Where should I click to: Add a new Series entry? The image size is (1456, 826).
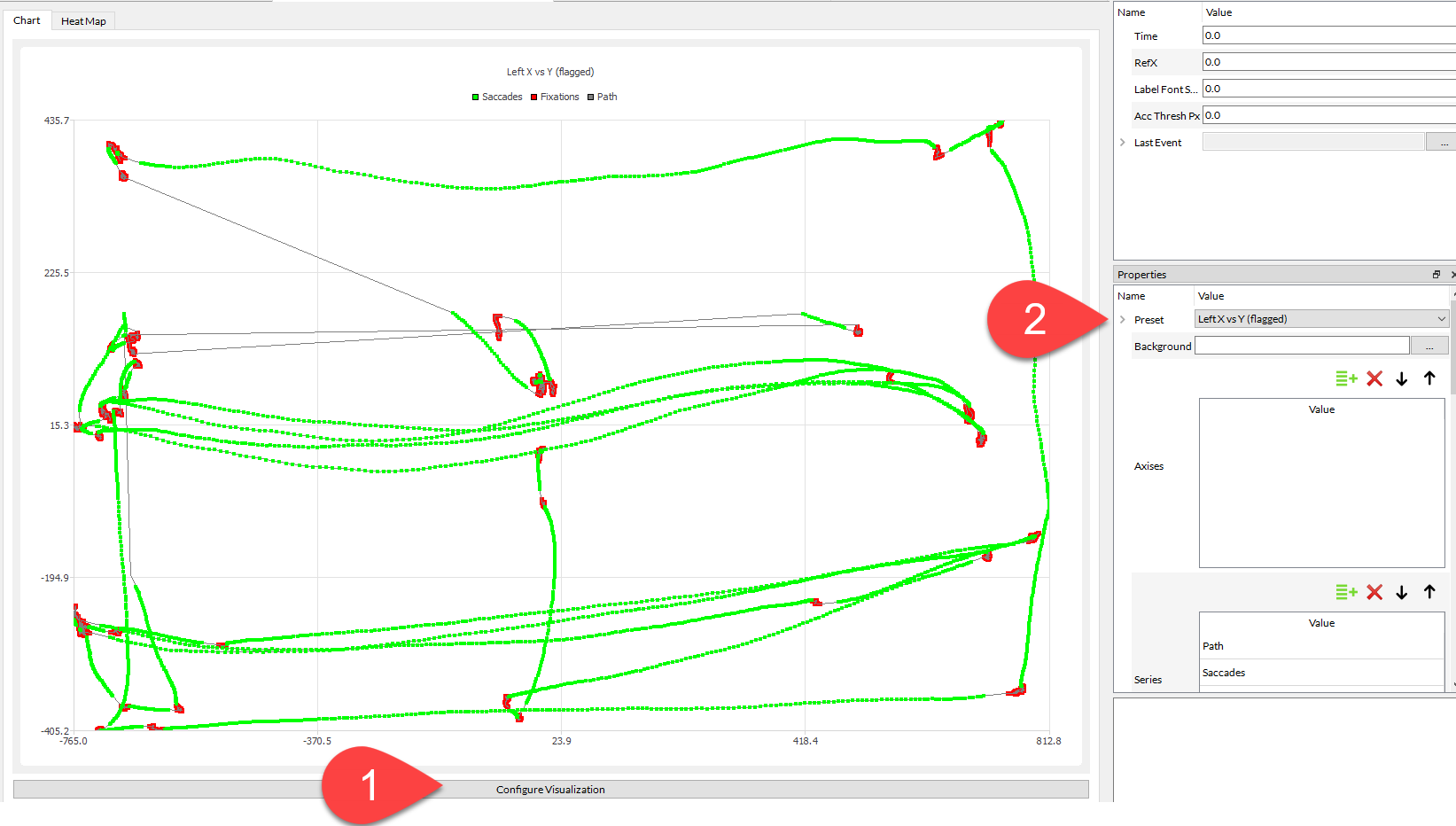point(1346,592)
